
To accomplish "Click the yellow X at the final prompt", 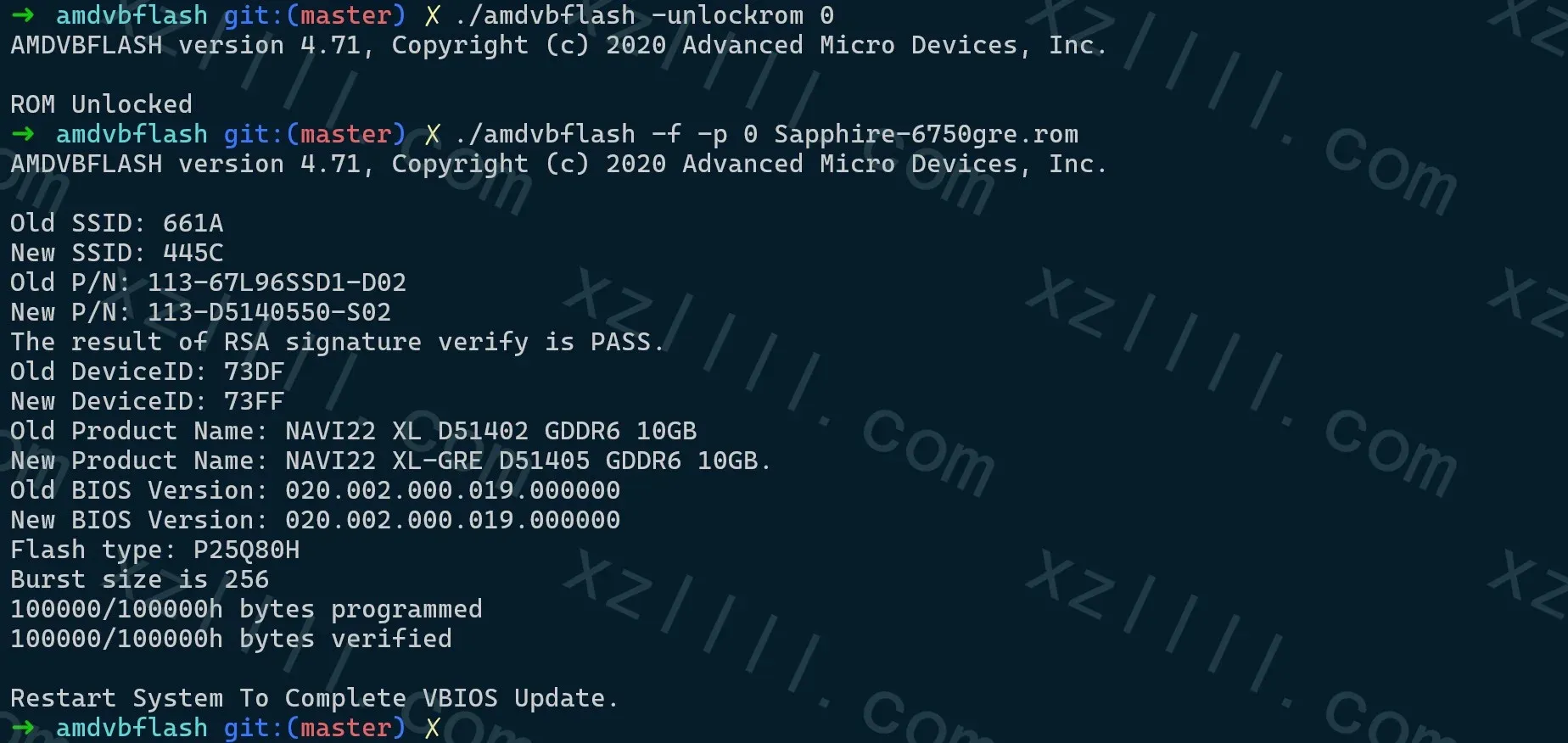I will tap(433, 728).
